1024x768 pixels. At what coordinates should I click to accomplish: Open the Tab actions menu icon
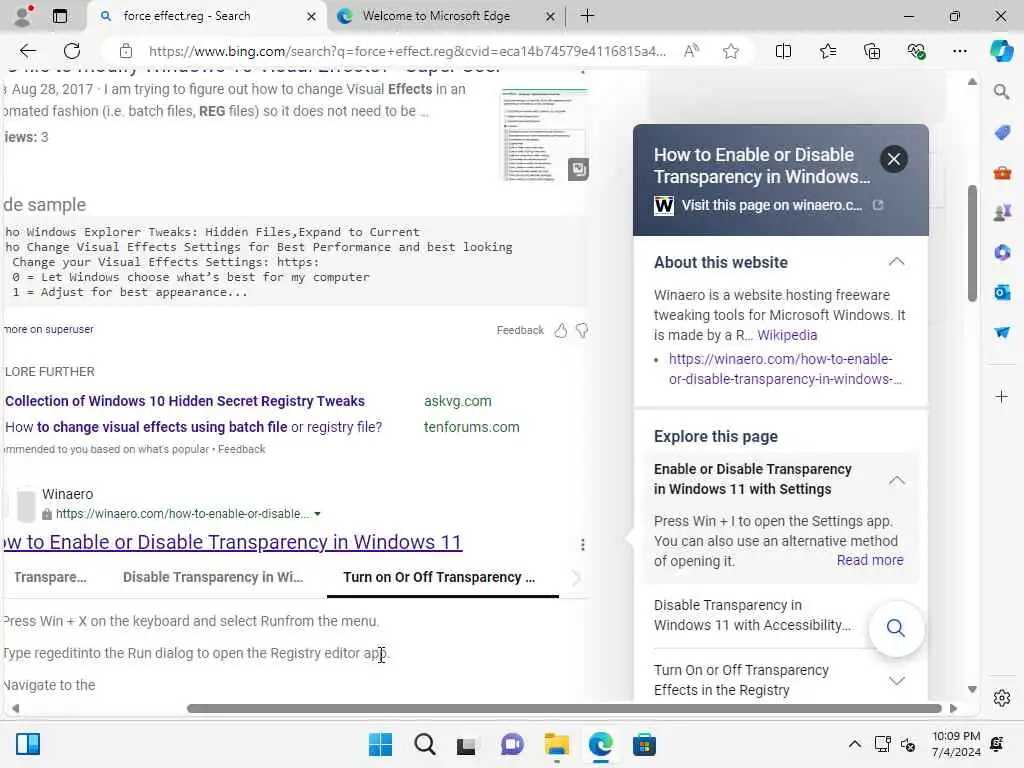tap(59, 16)
